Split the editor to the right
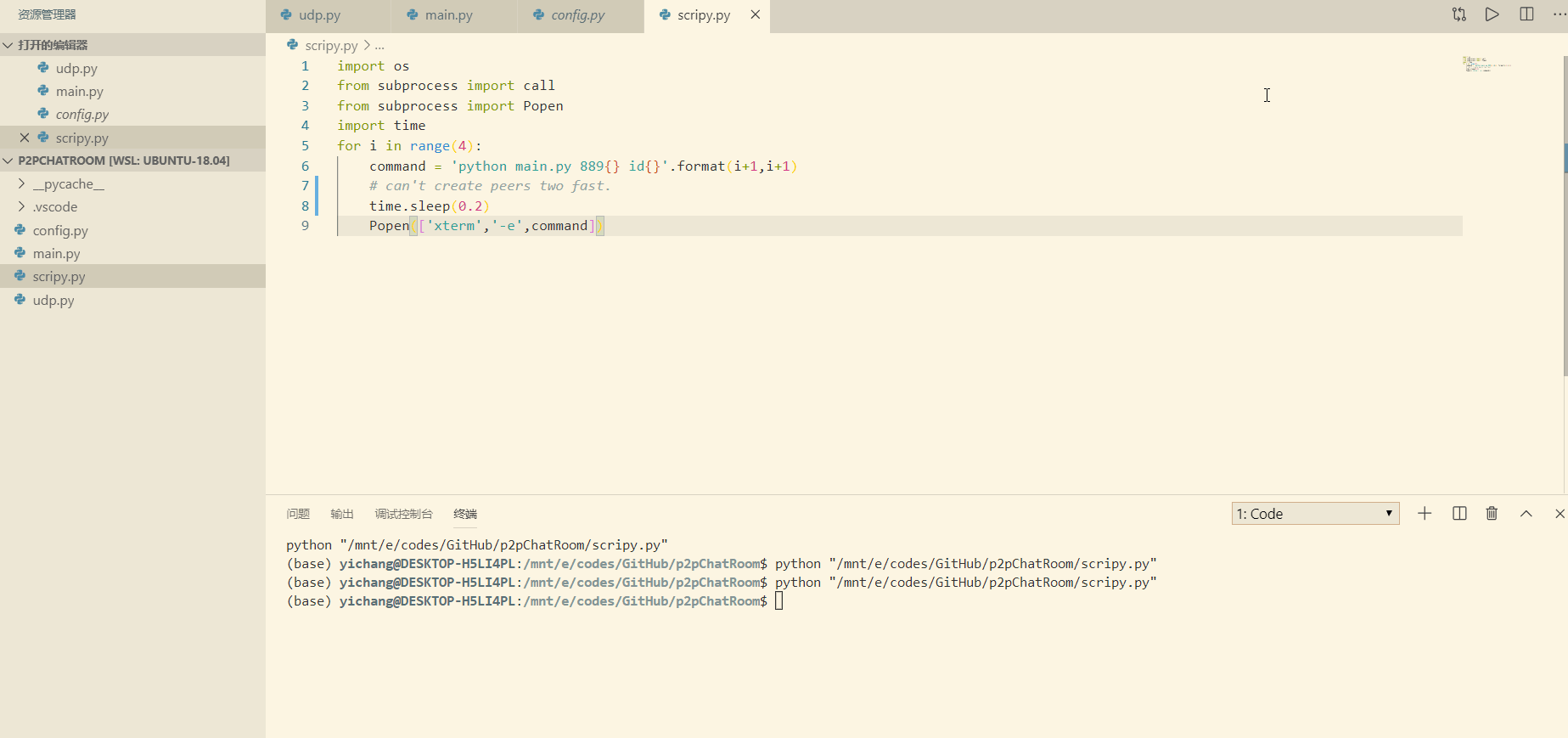1568x738 pixels. tap(1526, 14)
